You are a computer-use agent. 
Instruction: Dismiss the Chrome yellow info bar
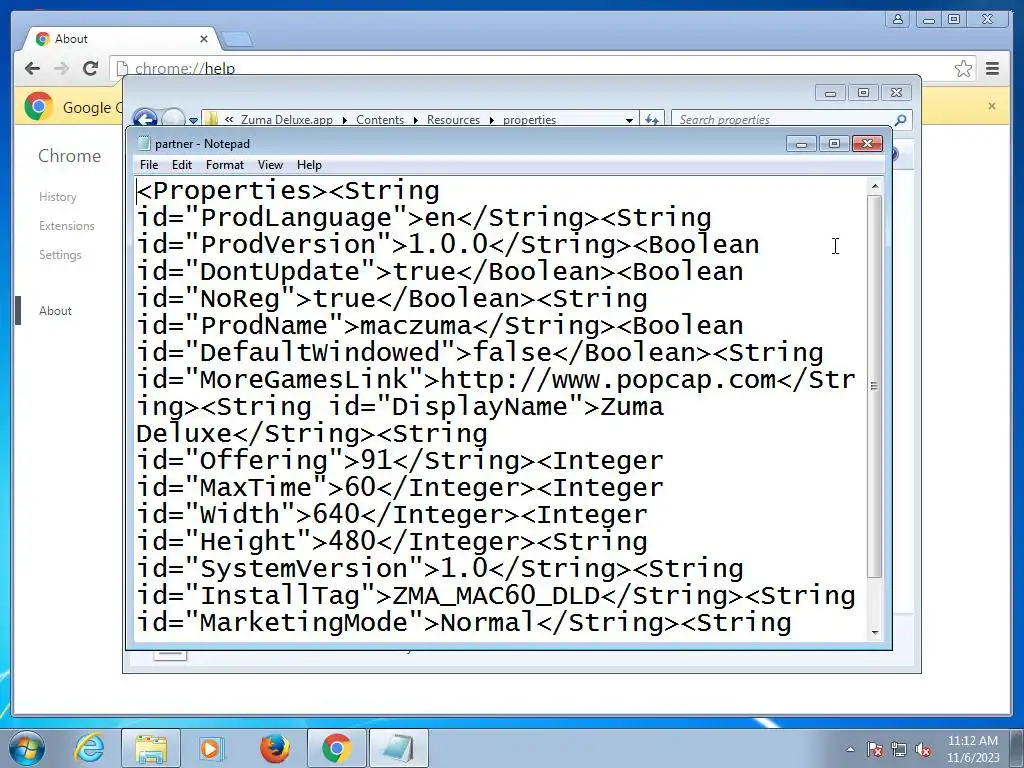click(992, 106)
